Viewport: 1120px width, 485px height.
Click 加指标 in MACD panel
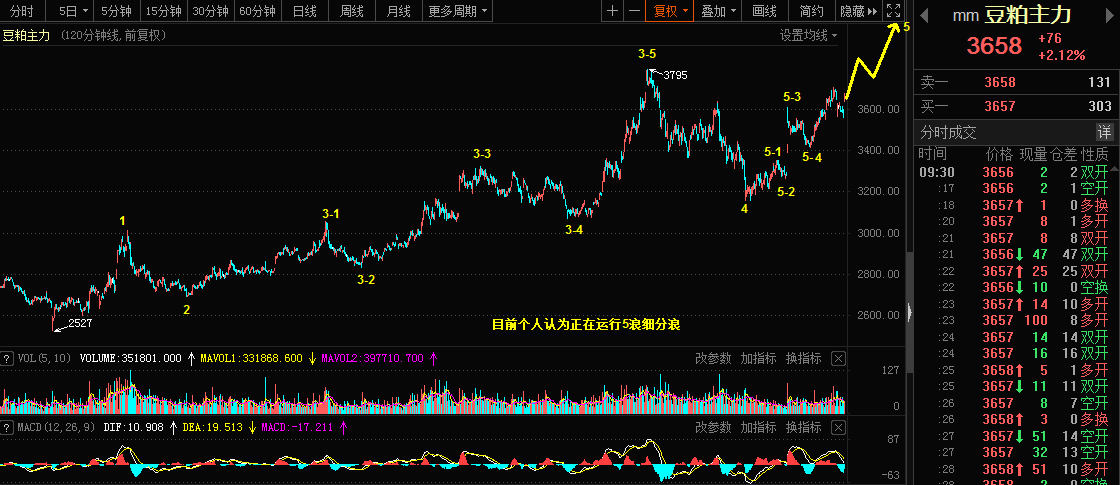point(759,427)
